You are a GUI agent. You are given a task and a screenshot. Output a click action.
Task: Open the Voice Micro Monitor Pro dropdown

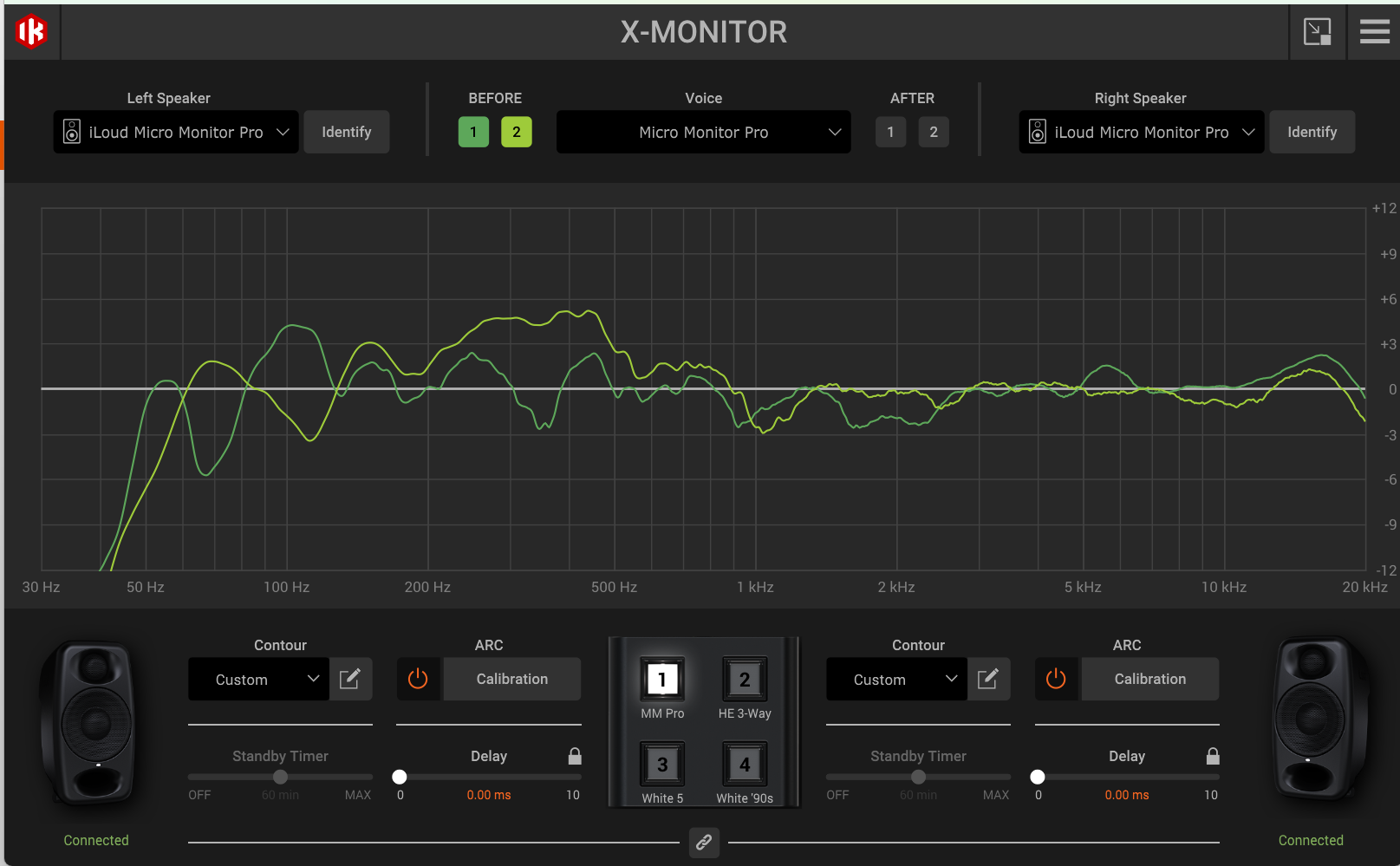pos(703,132)
